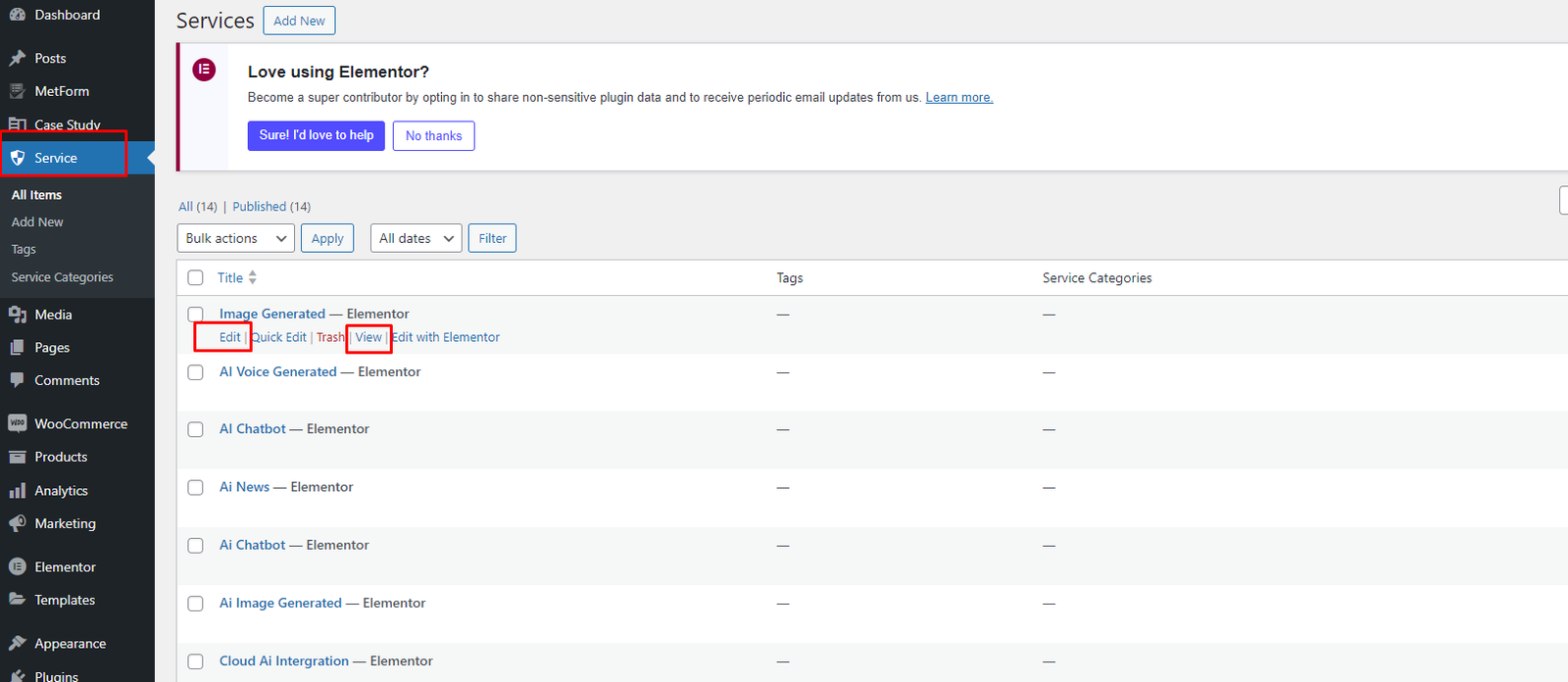
Task: Click the Elementor logo icon in sidebar
Action: (17, 566)
